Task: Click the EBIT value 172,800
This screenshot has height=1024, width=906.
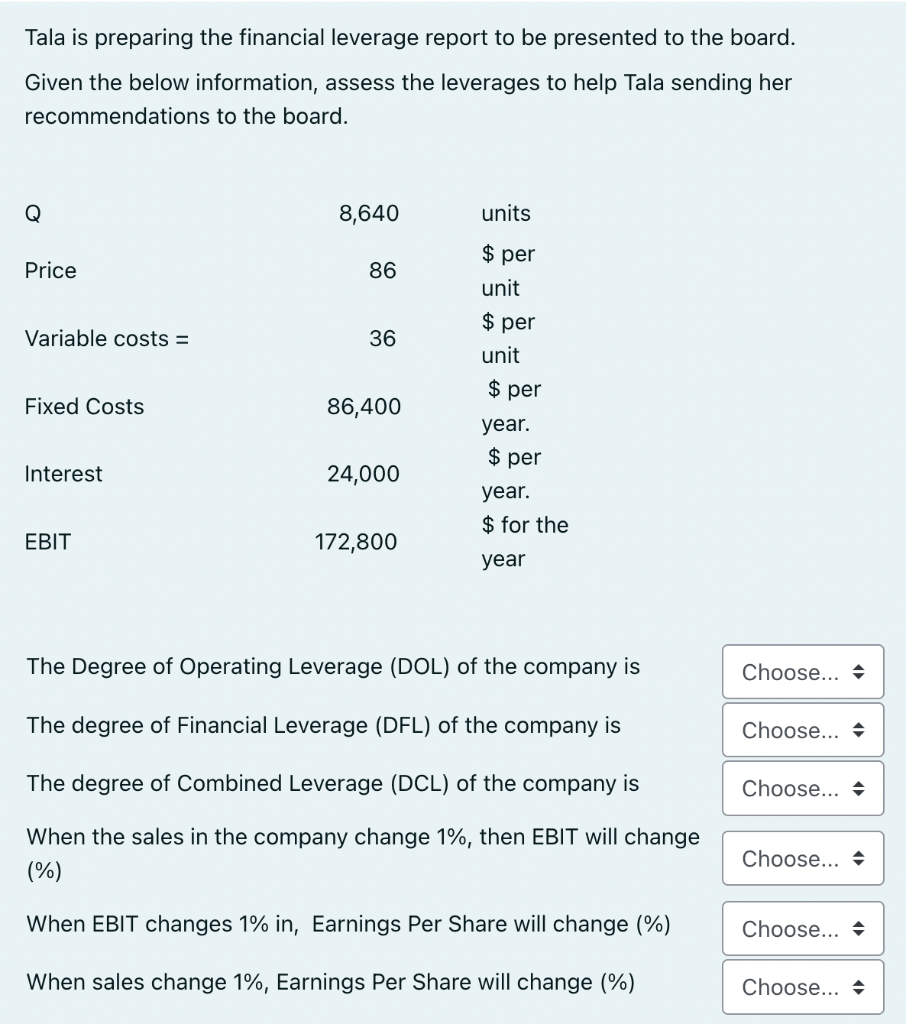Action: 356,542
